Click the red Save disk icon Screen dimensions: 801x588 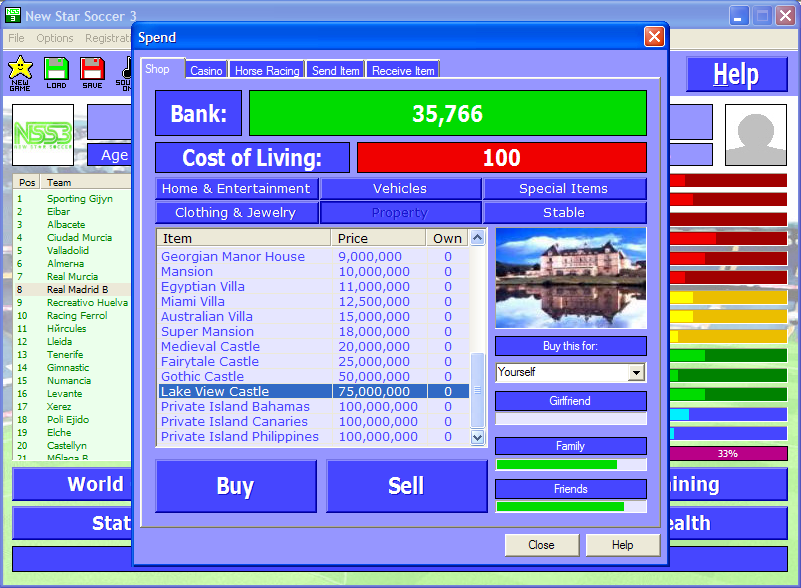92,70
